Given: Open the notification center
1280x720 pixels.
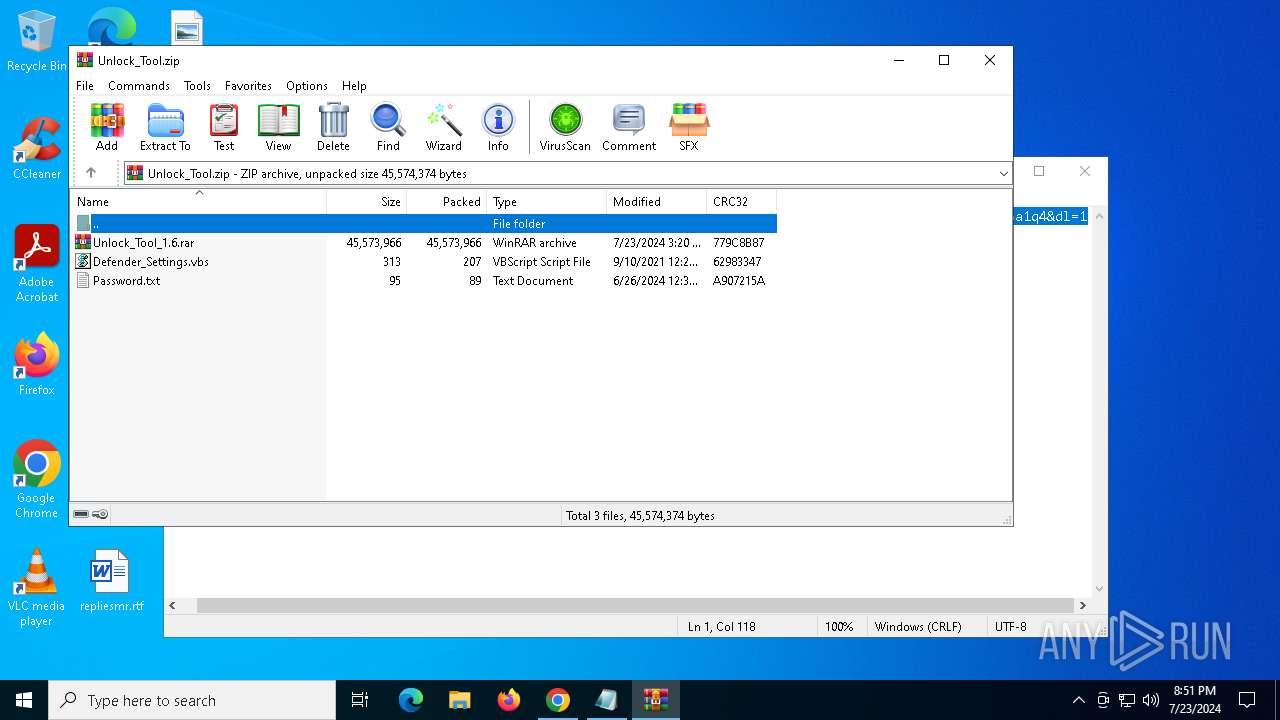Looking at the screenshot, I should coord(1247,700).
